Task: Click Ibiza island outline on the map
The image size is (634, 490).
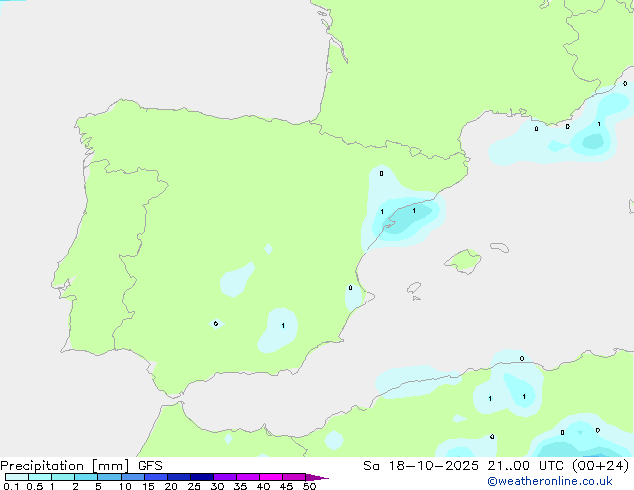Action: coord(414,288)
